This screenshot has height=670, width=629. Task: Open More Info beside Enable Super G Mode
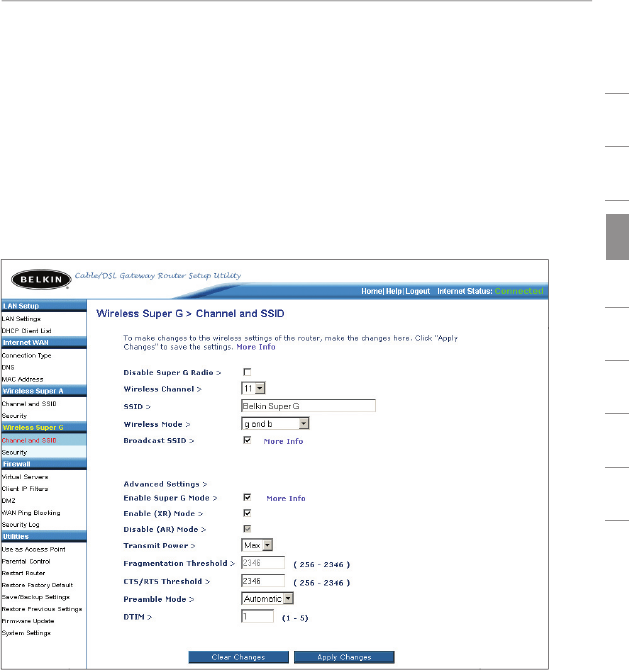pos(286,498)
